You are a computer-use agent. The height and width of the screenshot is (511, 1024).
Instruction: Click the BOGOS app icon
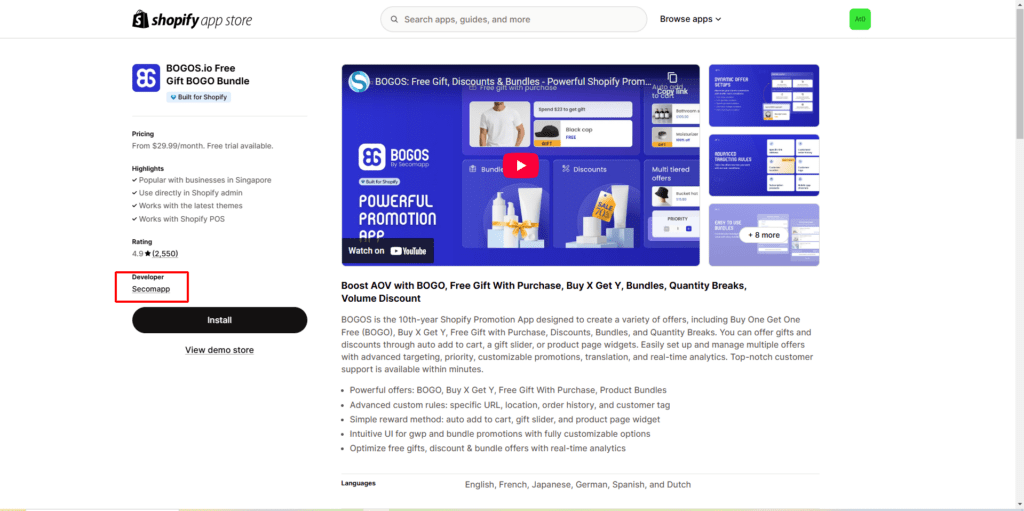146,78
